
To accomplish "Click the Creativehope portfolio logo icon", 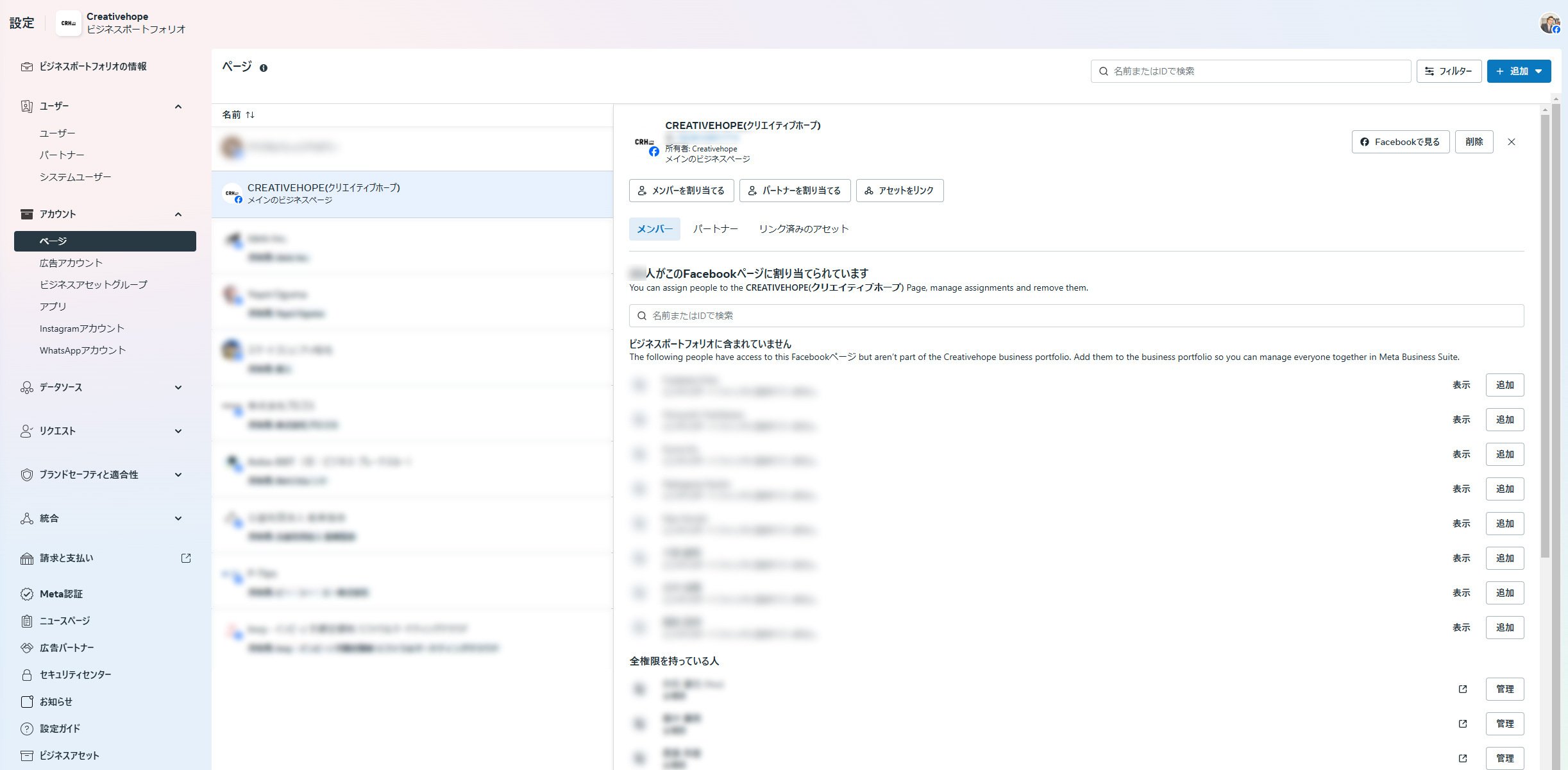I will click(69, 23).
